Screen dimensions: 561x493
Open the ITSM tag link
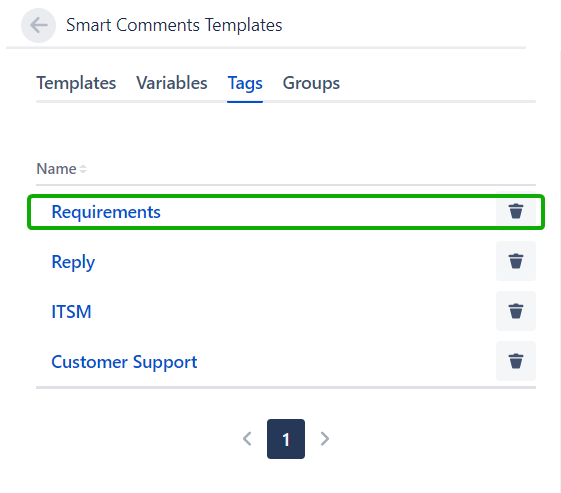pyautogui.click(x=71, y=312)
